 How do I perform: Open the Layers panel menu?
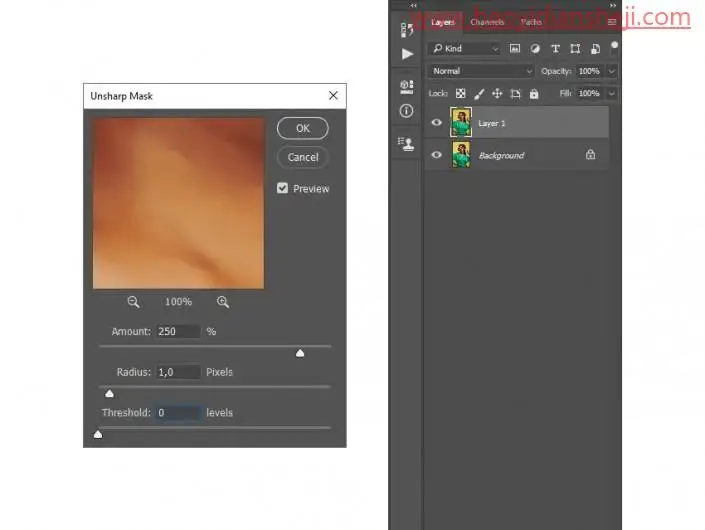(611, 22)
